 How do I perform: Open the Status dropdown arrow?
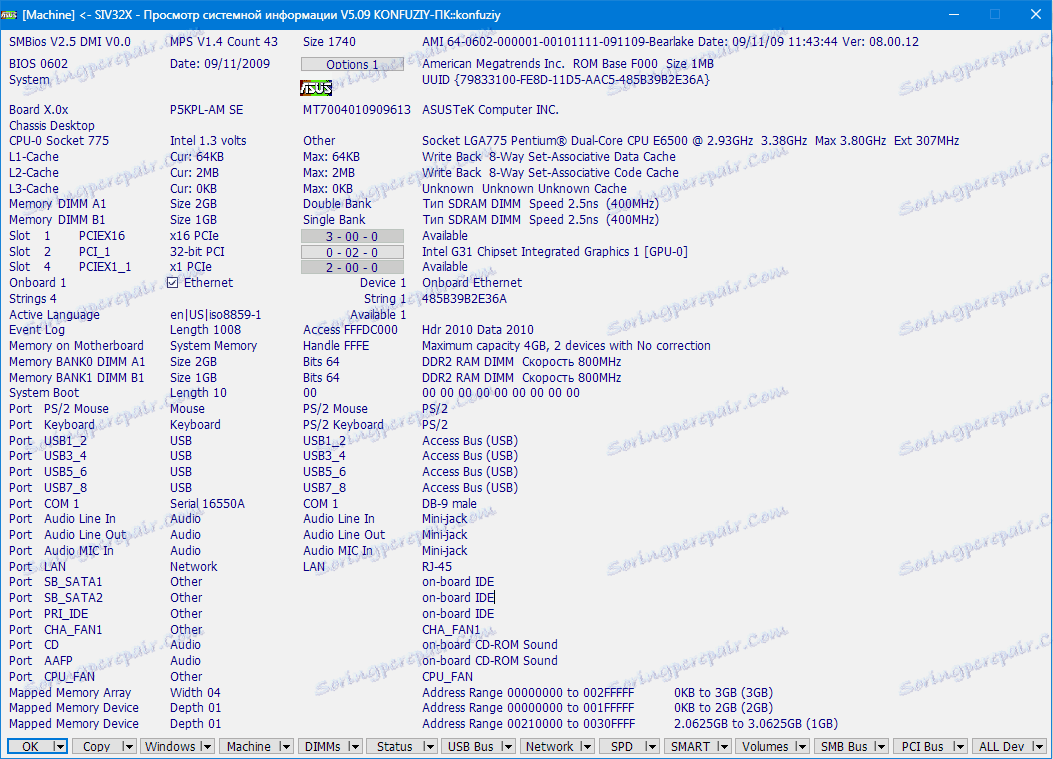(430, 746)
